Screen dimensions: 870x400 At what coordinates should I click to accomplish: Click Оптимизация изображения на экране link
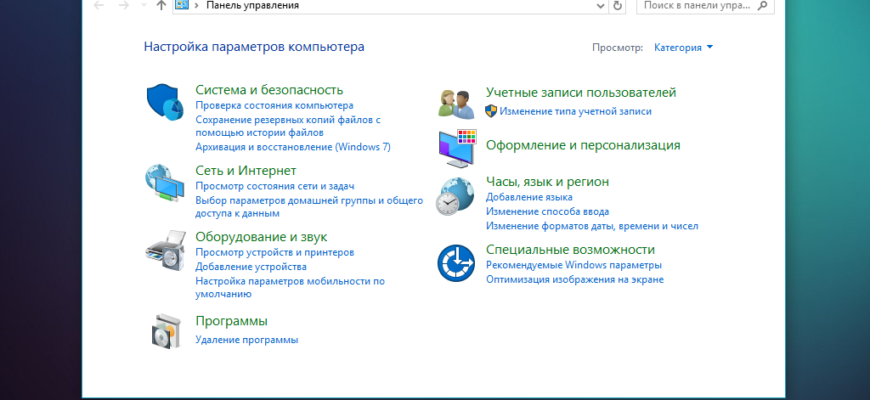pos(575,280)
